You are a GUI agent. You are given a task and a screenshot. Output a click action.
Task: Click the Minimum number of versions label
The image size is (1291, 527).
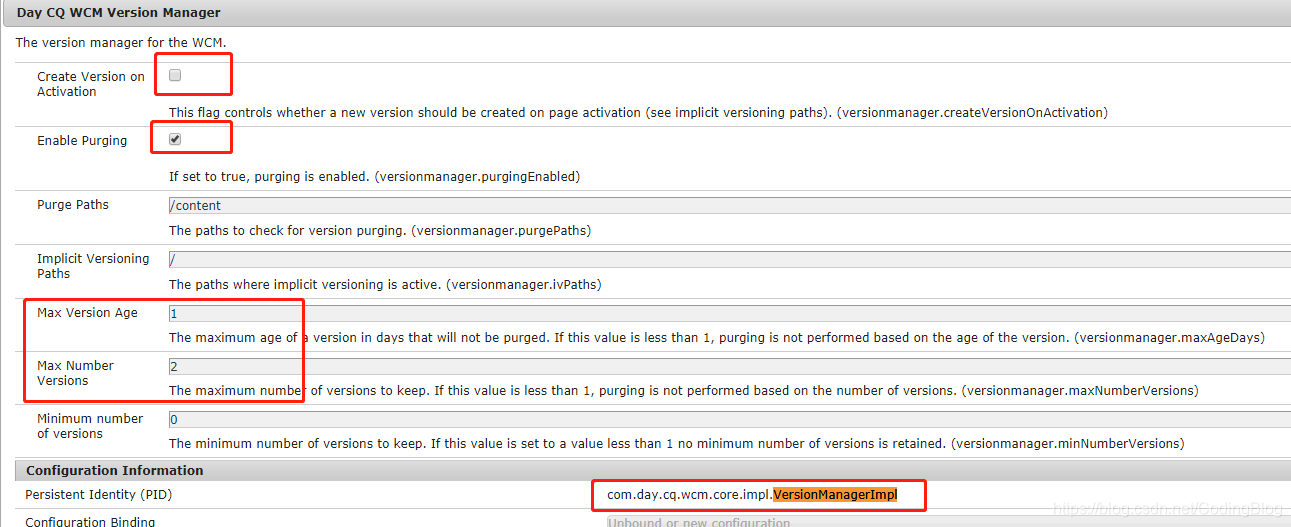point(90,426)
